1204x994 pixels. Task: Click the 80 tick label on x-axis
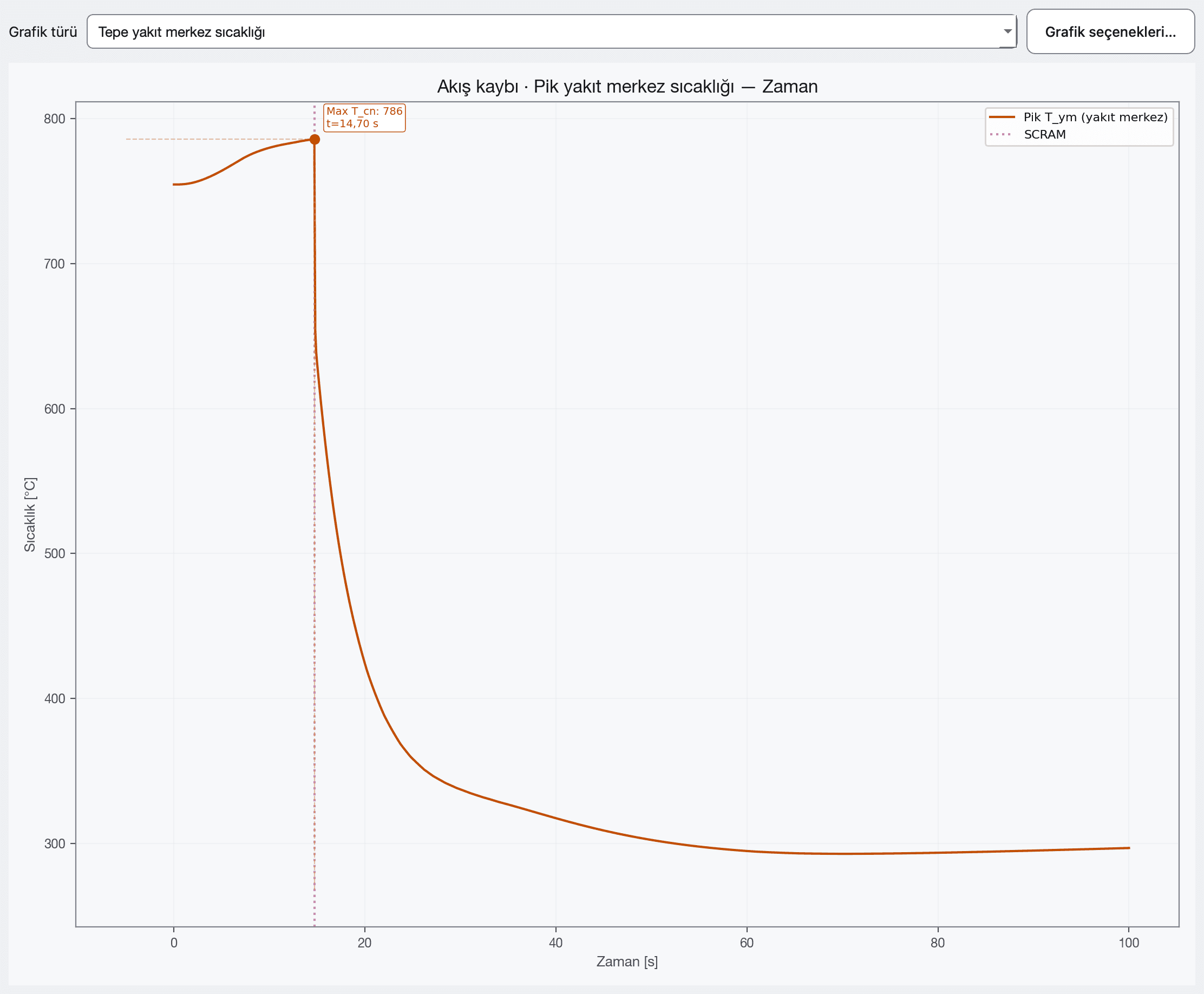tap(938, 943)
